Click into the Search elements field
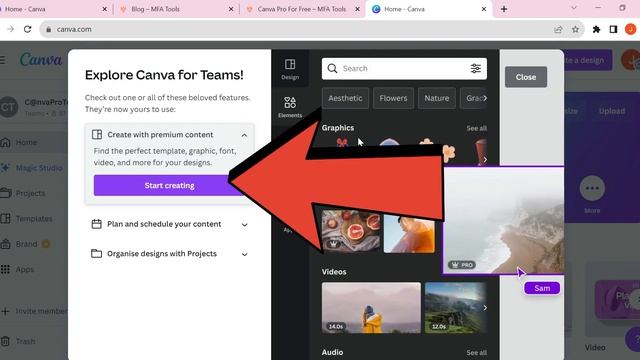The image size is (640, 360). pos(404,68)
